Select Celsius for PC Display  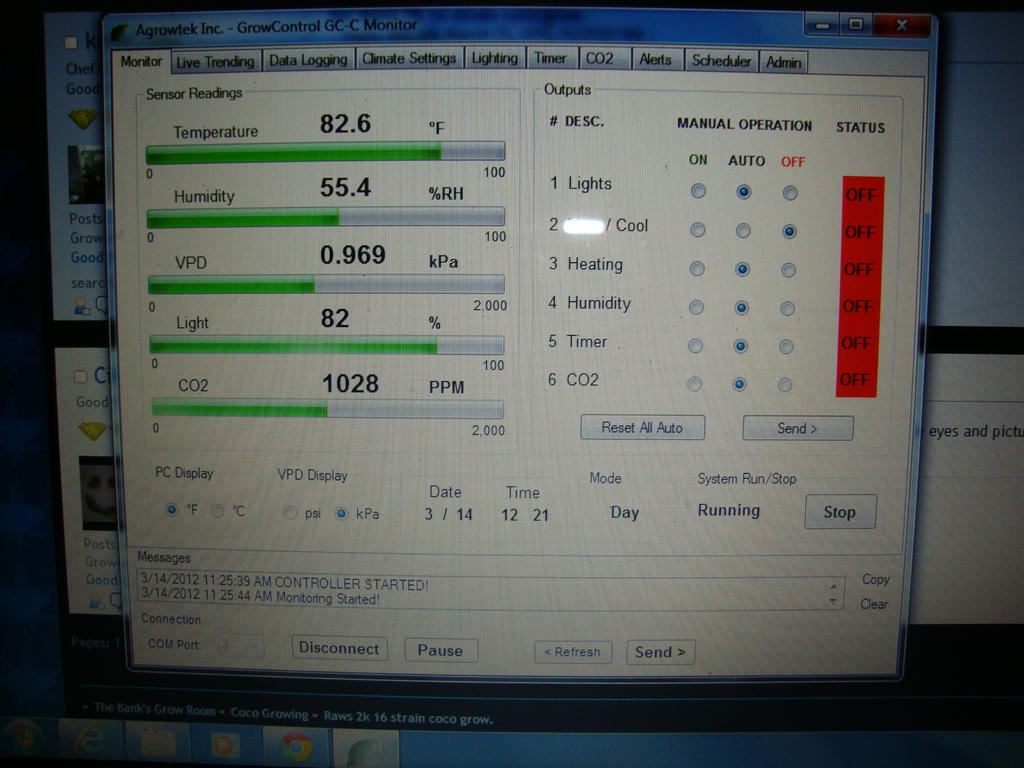218,511
